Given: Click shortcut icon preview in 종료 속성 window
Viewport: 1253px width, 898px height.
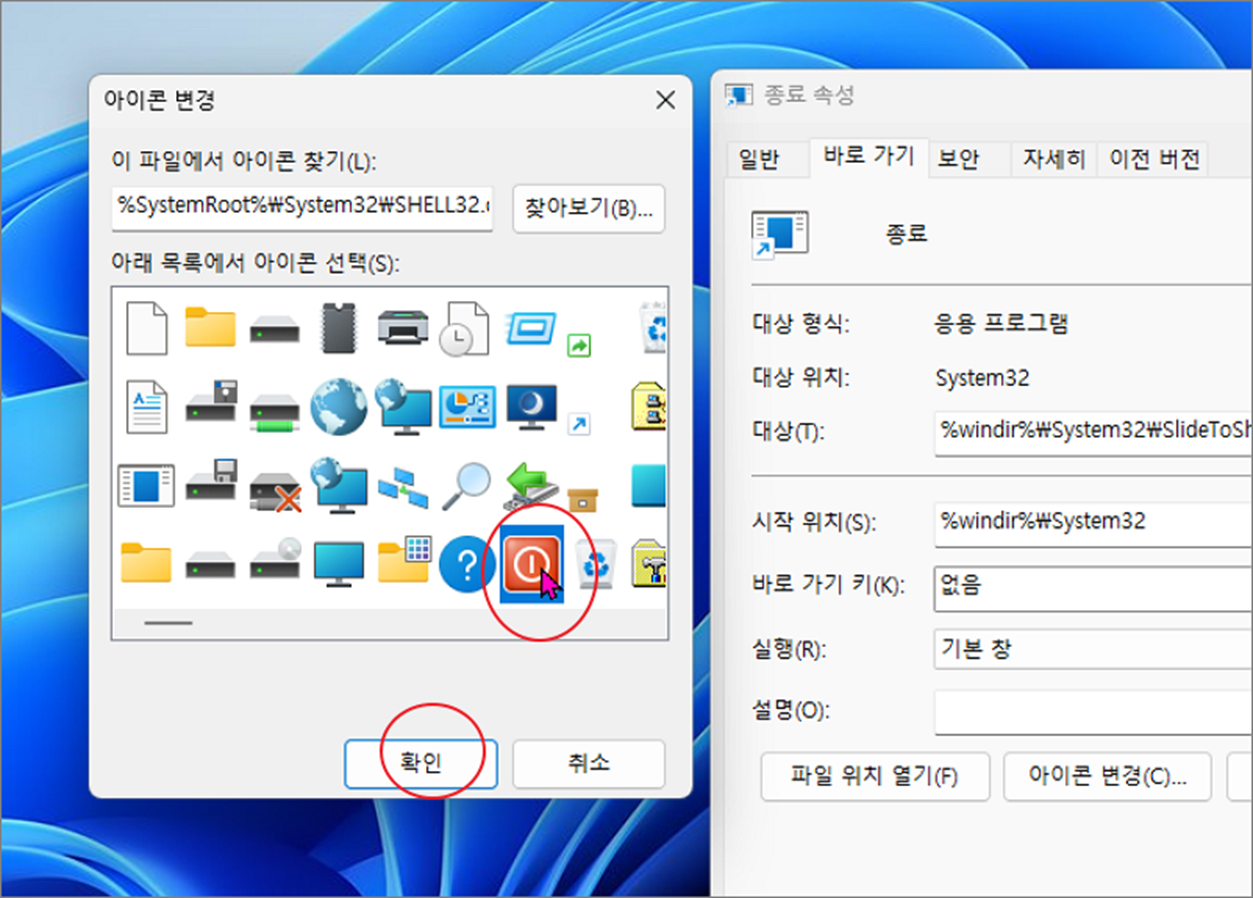Looking at the screenshot, I should (780, 234).
